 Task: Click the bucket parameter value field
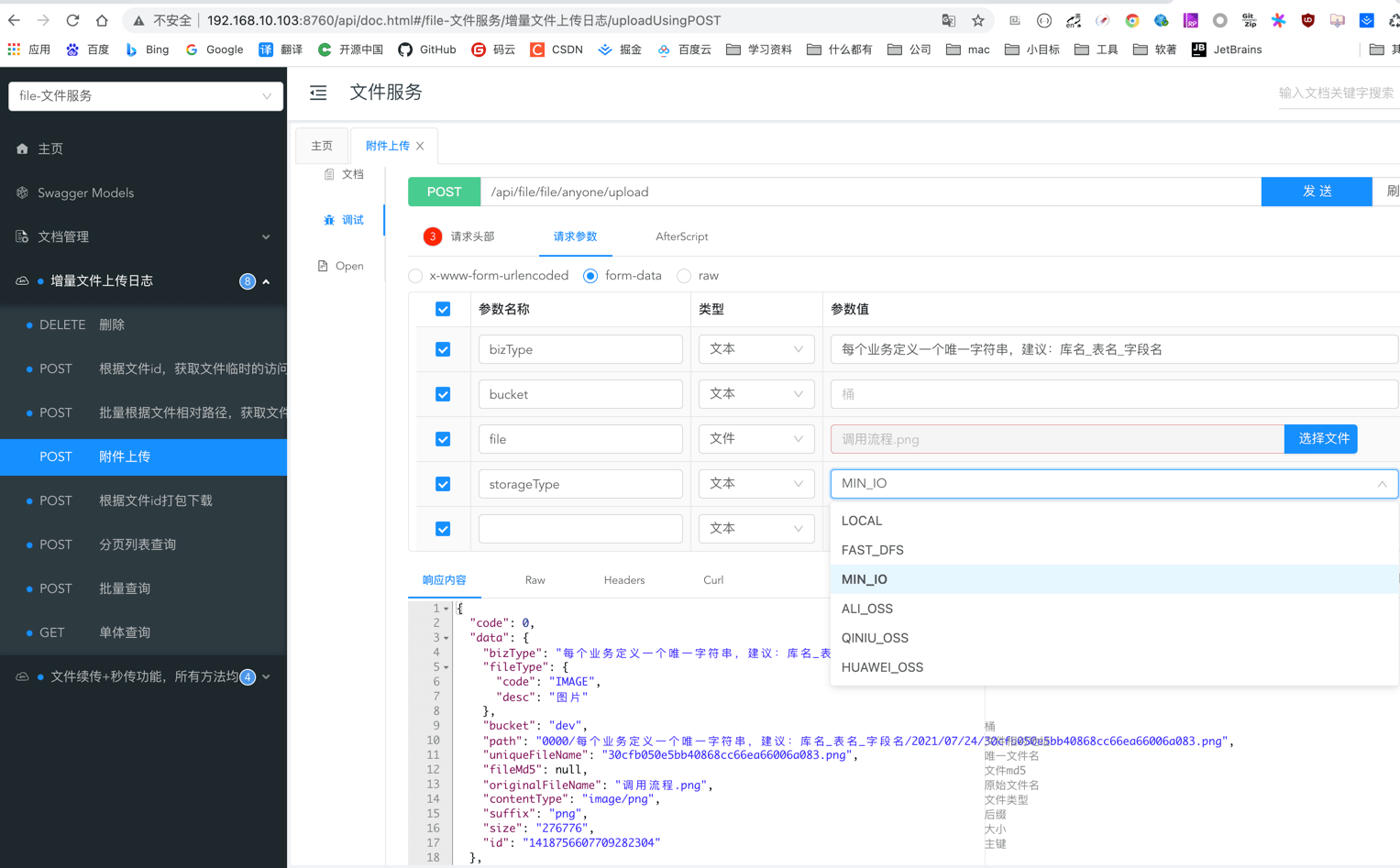click(1113, 394)
